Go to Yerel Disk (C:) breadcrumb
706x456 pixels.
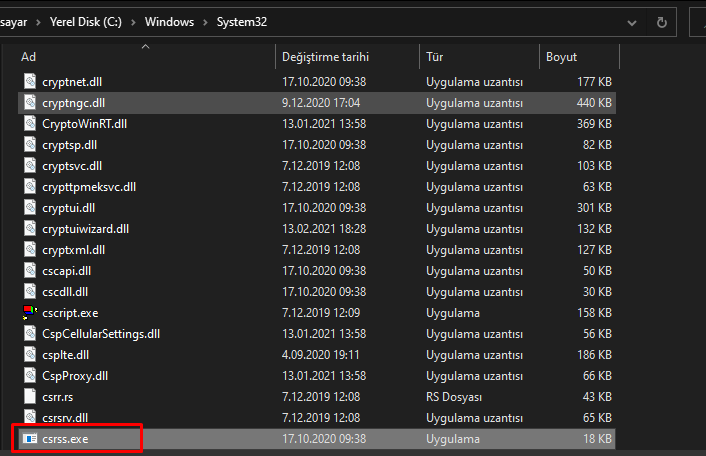[x=86, y=22]
